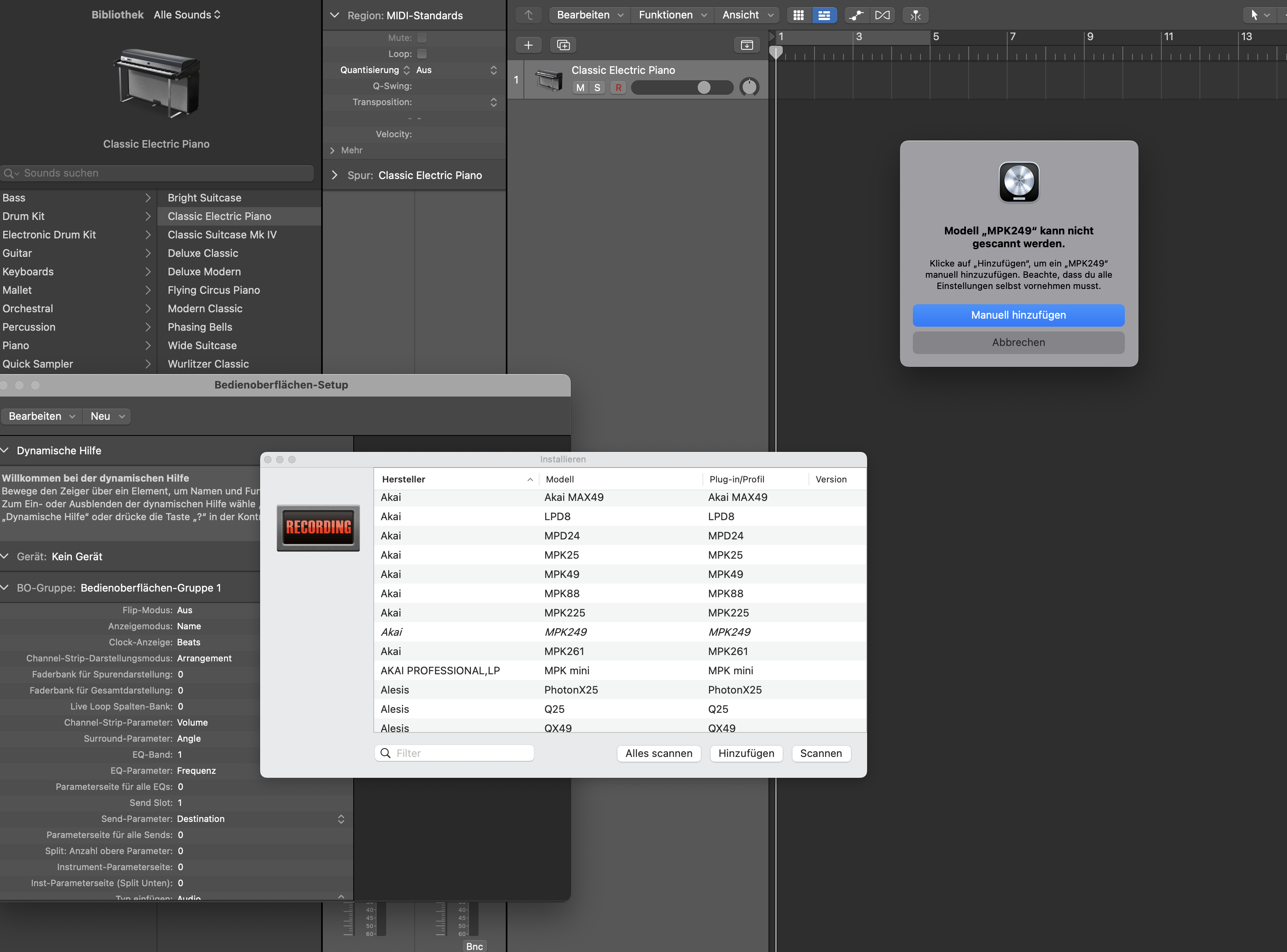Click the playhead catch toolbar icon

coord(915,16)
